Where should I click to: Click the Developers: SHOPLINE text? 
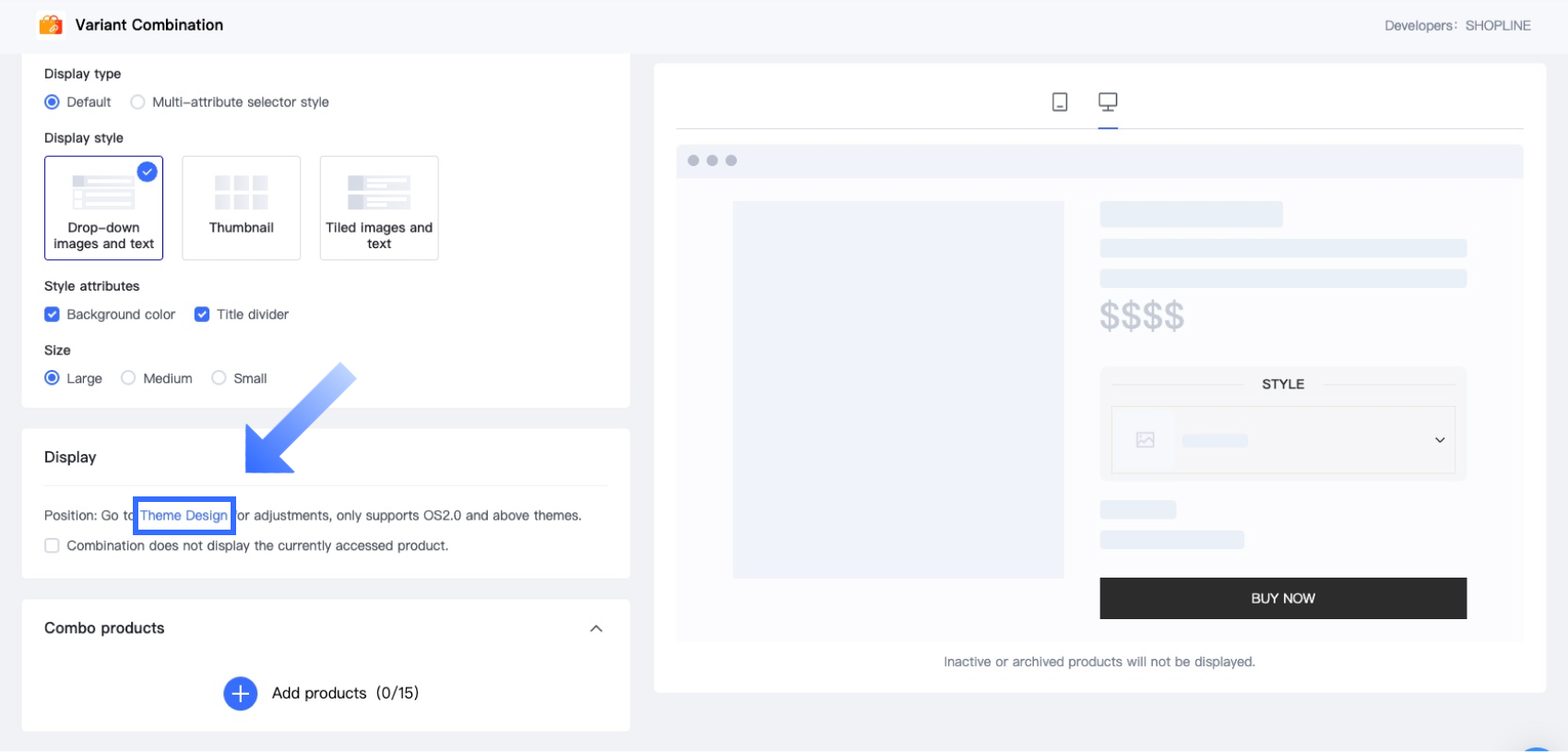coord(1457,26)
